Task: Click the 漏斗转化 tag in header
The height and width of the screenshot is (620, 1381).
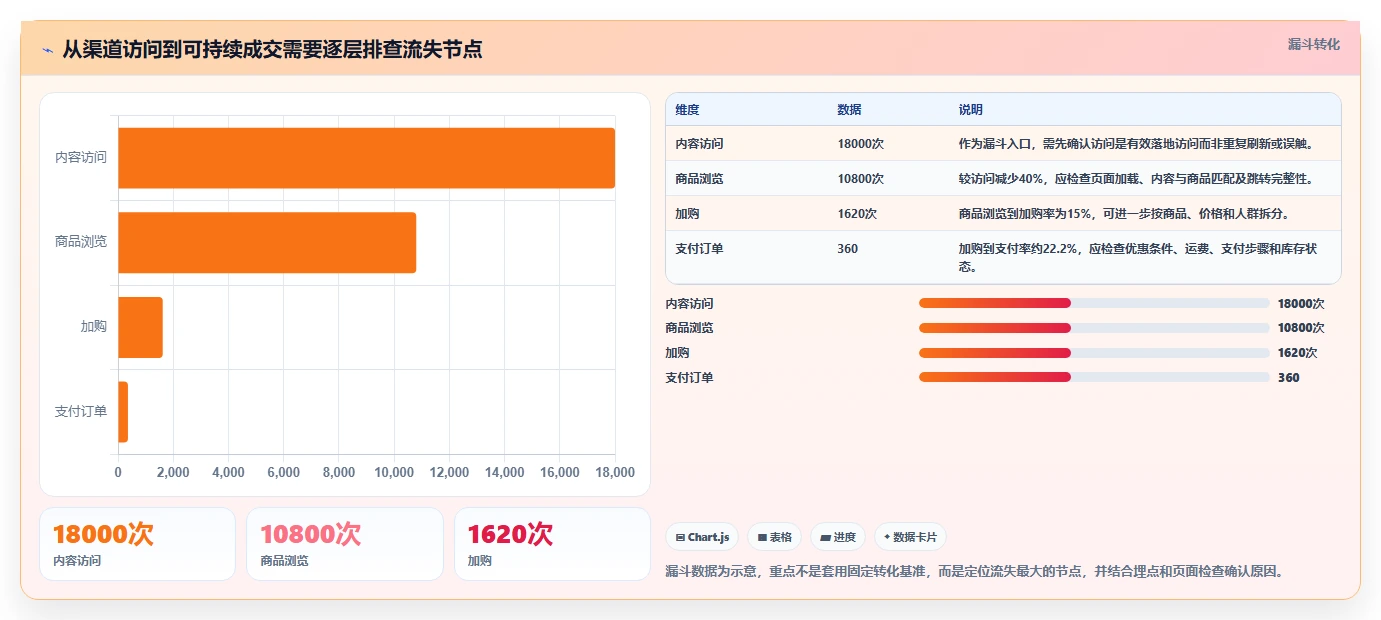Action: [1313, 45]
